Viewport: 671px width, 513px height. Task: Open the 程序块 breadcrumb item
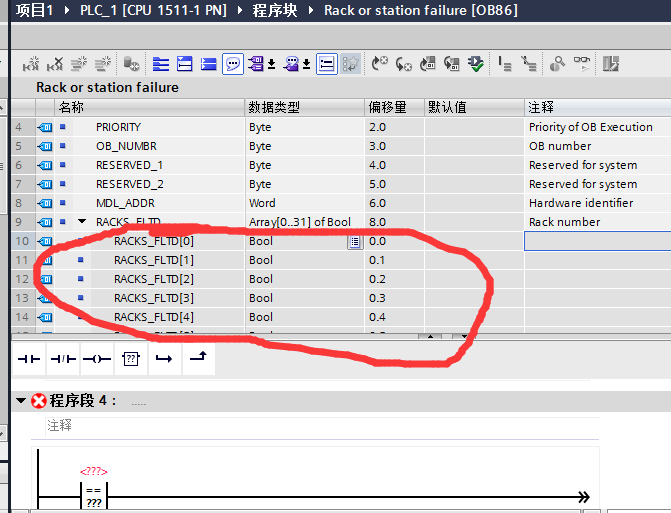pos(275,10)
